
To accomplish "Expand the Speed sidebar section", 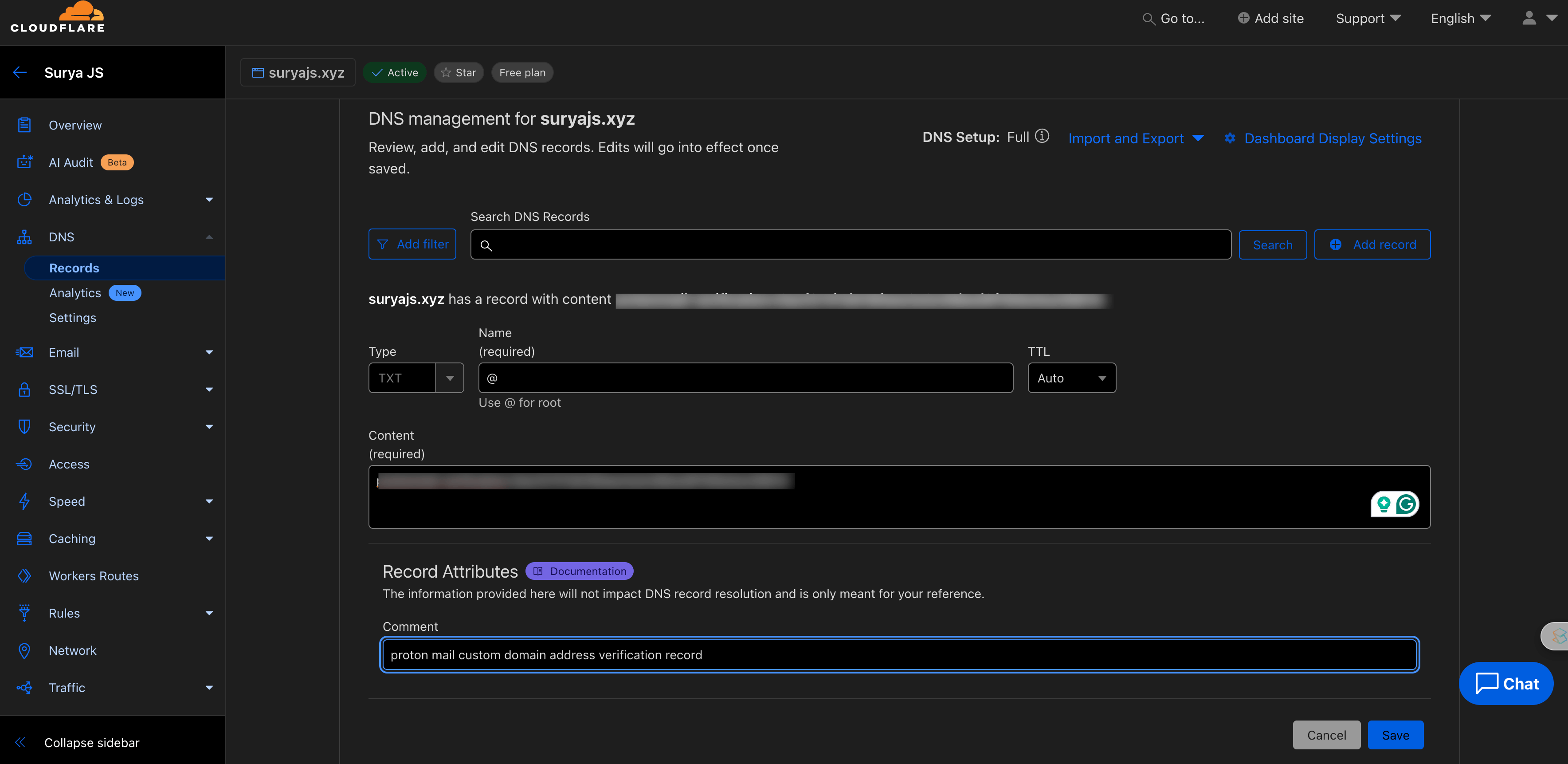I will [209, 501].
